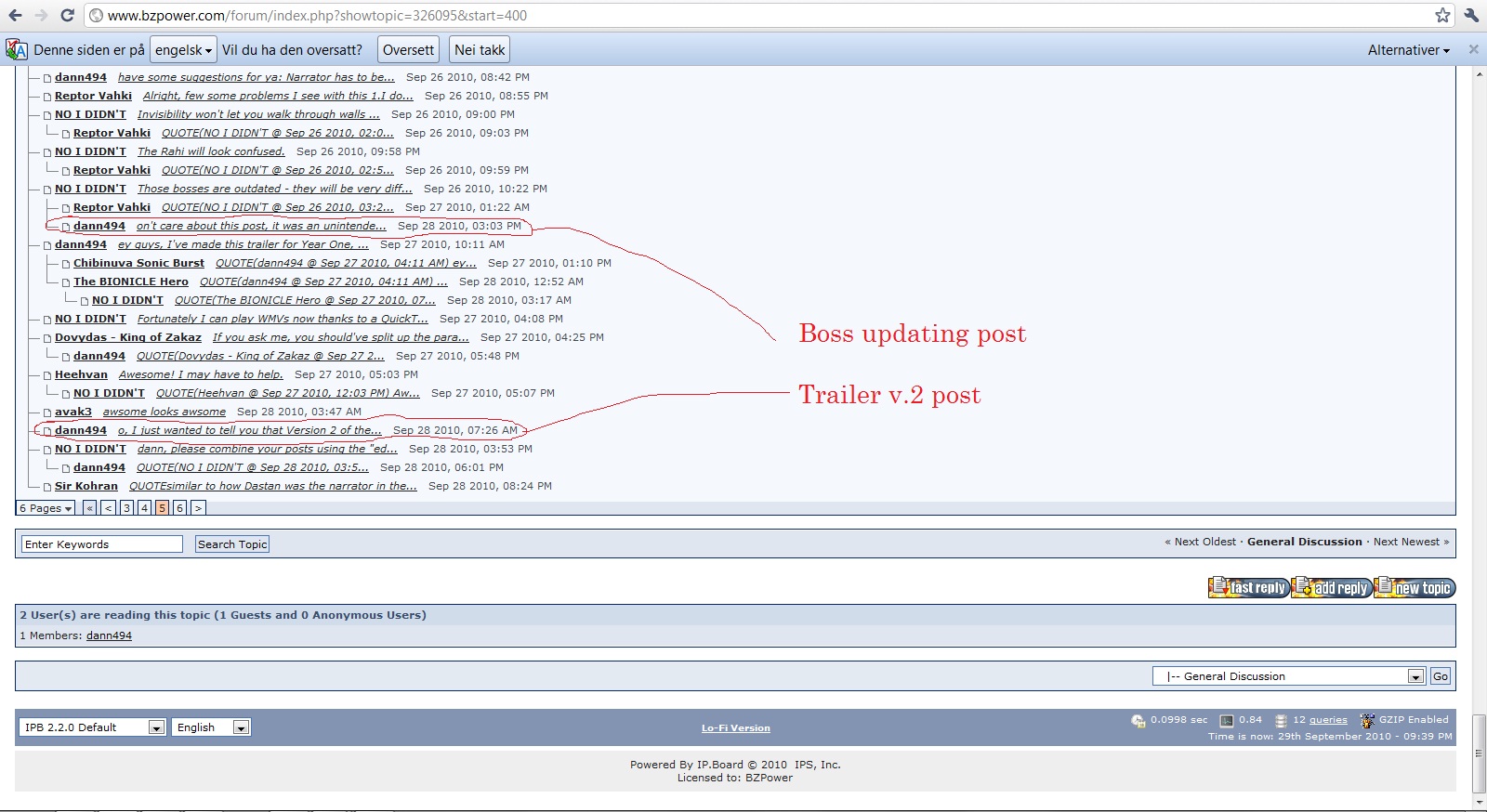Open the queries link in the footer

tap(1328, 720)
